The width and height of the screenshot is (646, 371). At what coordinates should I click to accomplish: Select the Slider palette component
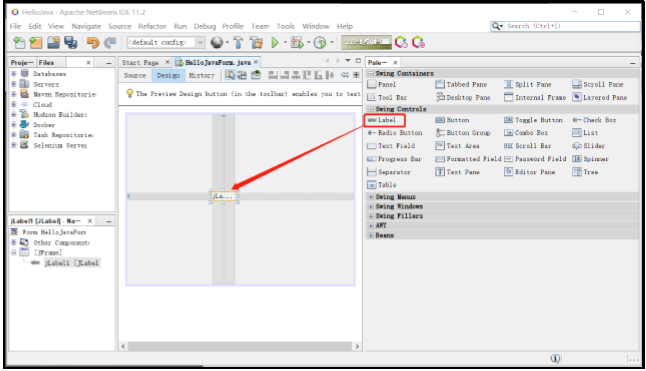[x=589, y=146]
